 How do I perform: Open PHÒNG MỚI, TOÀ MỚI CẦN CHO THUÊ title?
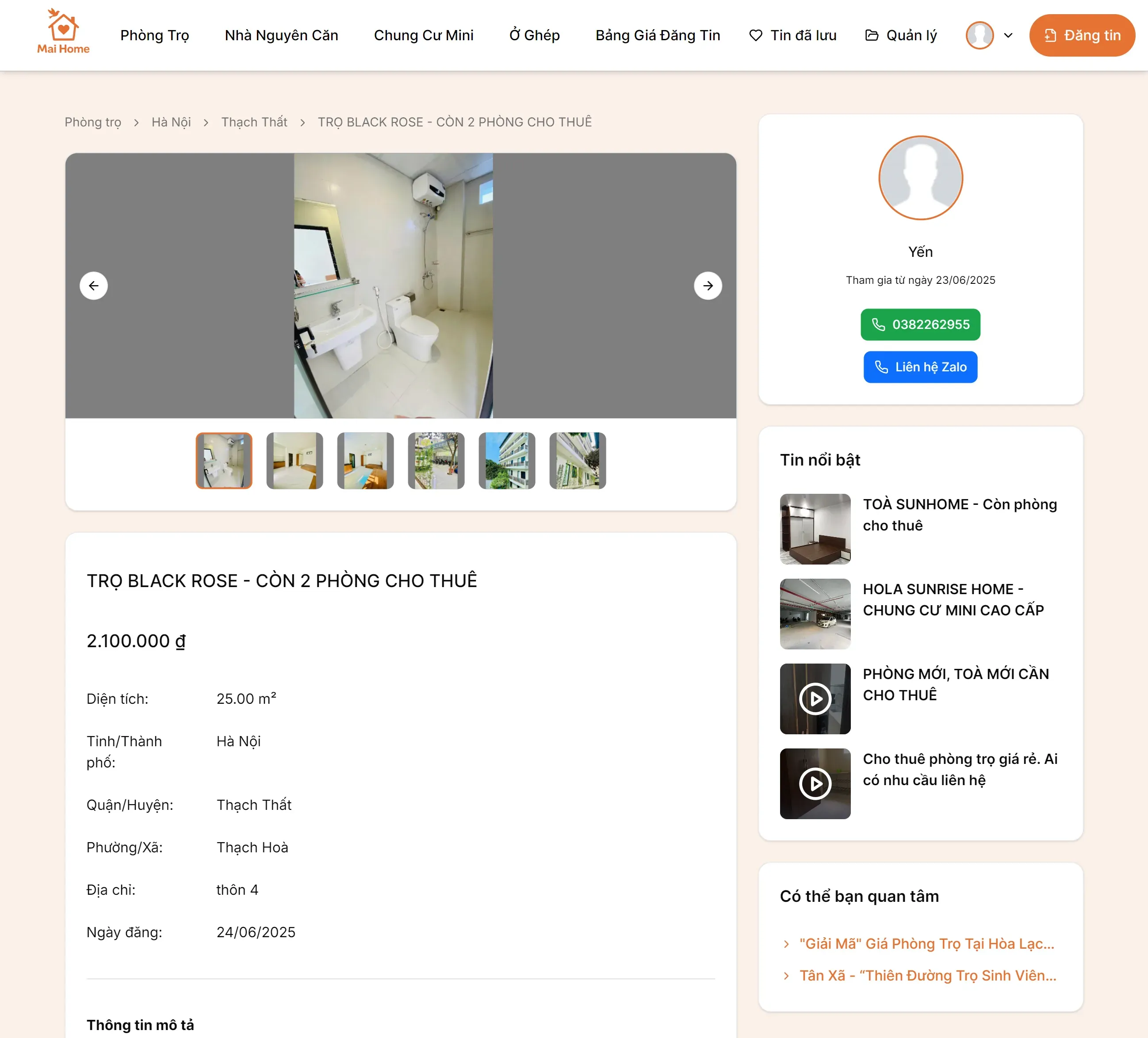[956, 684]
